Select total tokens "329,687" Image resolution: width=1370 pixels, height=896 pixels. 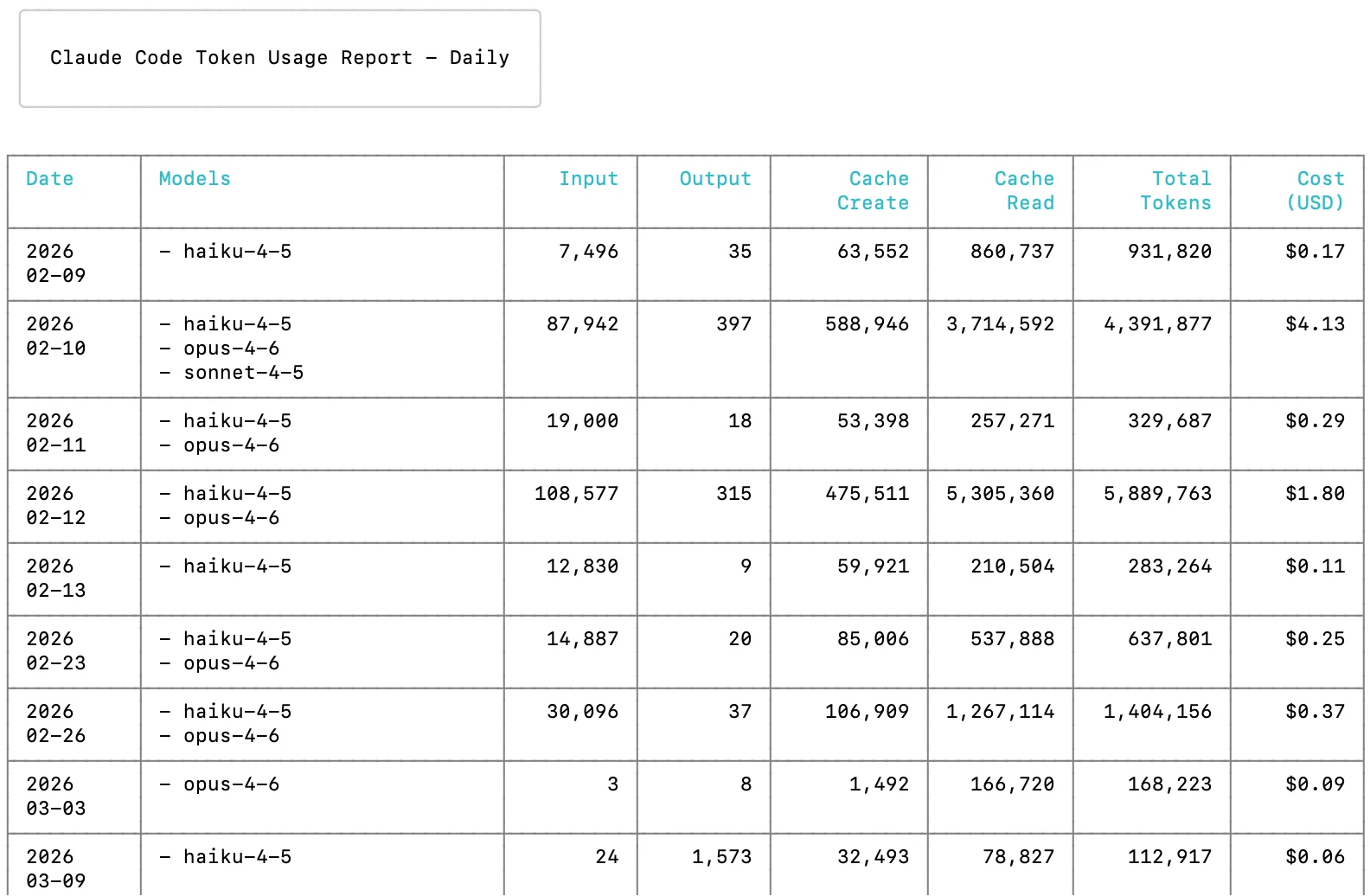click(x=1169, y=421)
